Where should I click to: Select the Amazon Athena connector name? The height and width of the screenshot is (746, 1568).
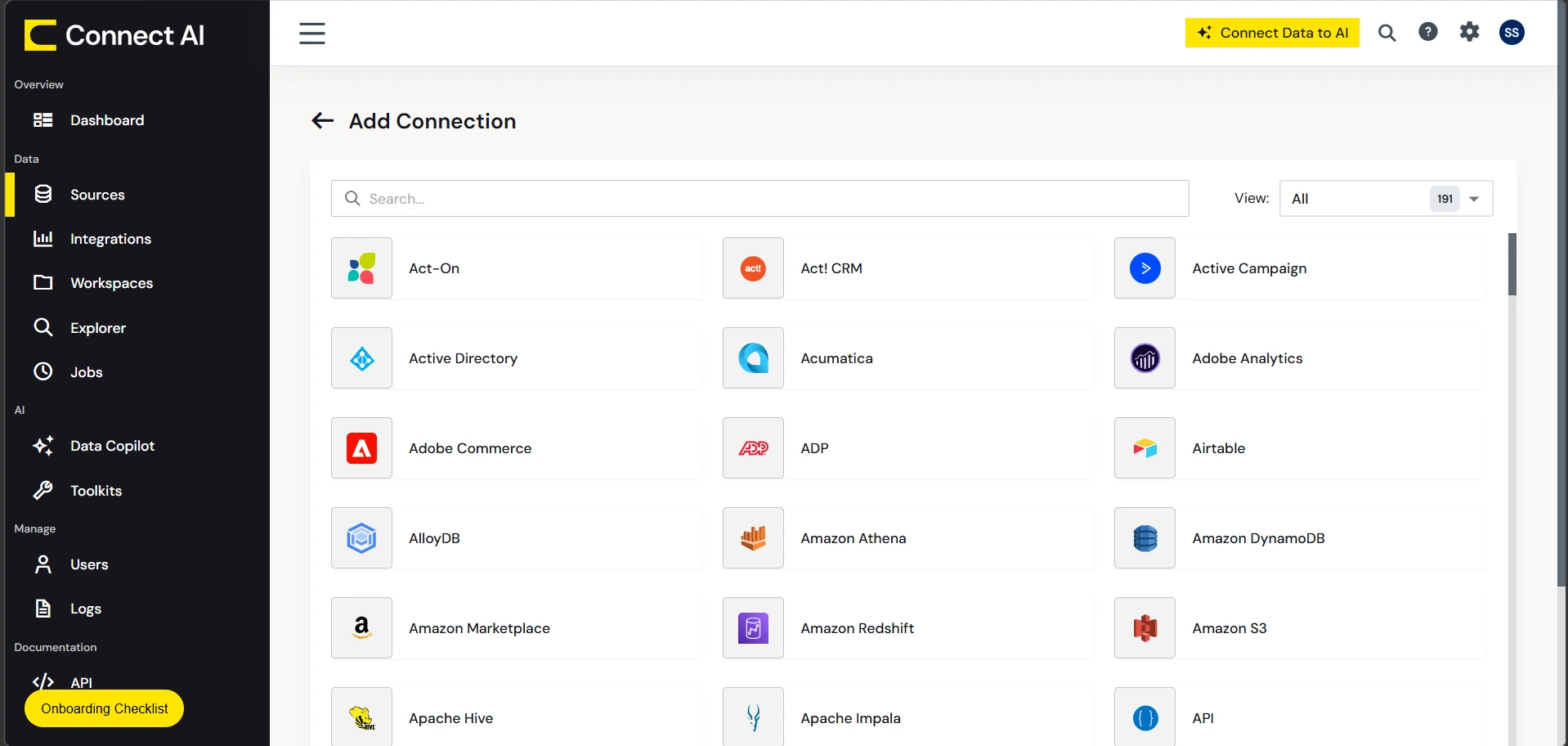pyautogui.click(x=853, y=538)
